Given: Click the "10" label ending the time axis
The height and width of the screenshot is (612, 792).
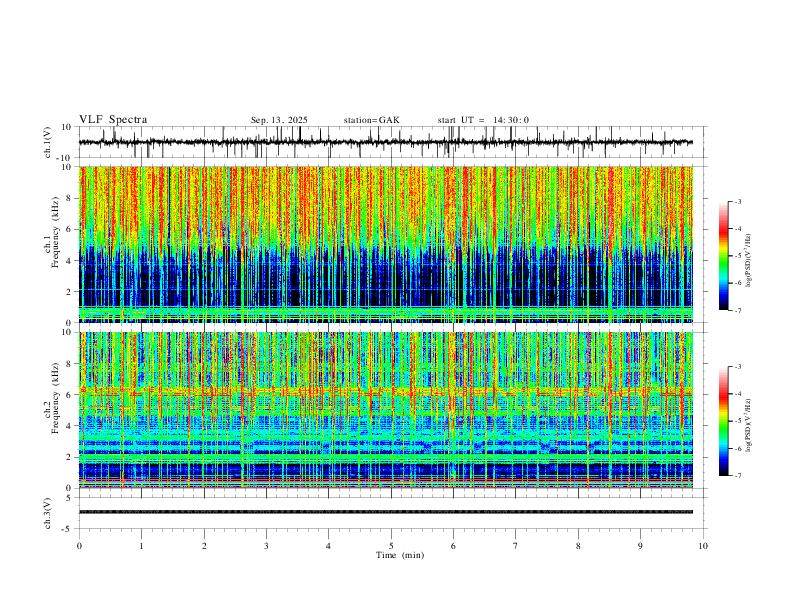Looking at the screenshot, I should (x=703, y=546).
